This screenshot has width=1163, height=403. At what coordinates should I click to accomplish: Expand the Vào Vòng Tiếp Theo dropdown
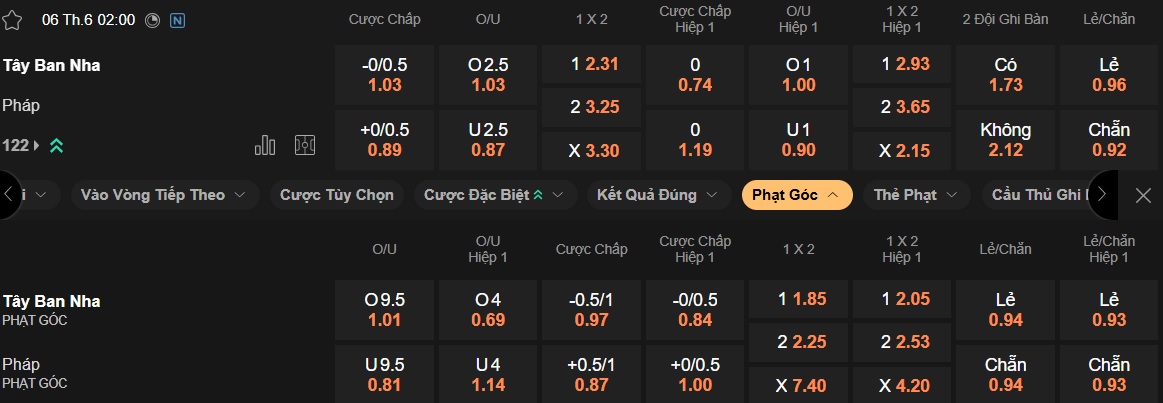point(163,195)
